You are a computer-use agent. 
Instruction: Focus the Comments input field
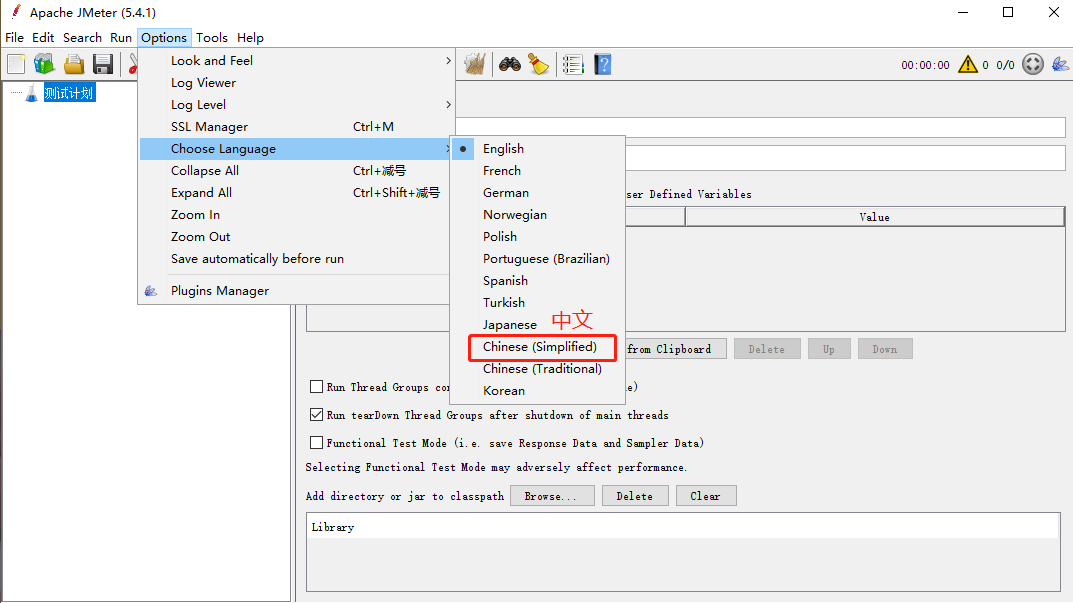[846, 157]
